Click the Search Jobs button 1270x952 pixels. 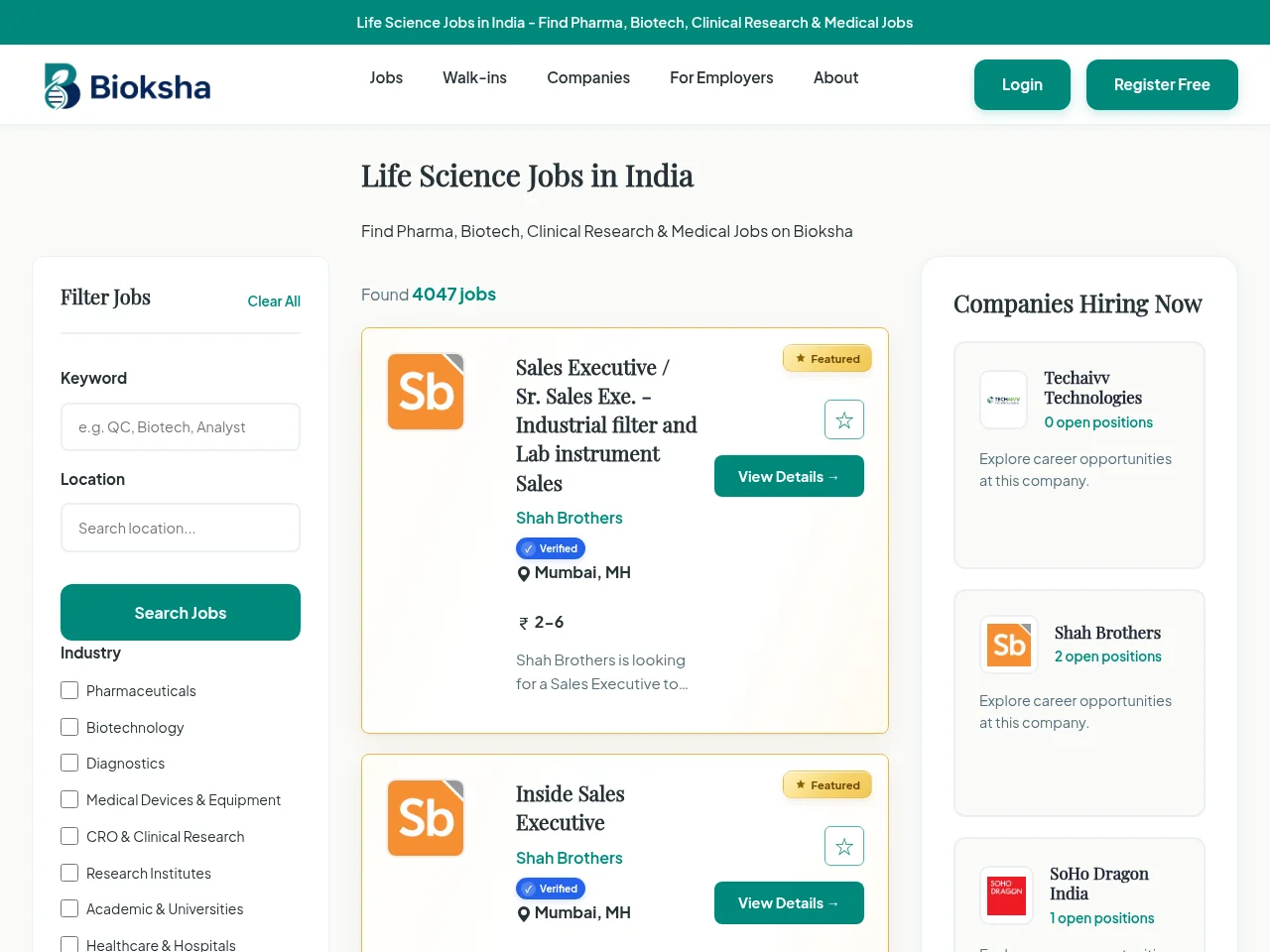pos(181,612)
